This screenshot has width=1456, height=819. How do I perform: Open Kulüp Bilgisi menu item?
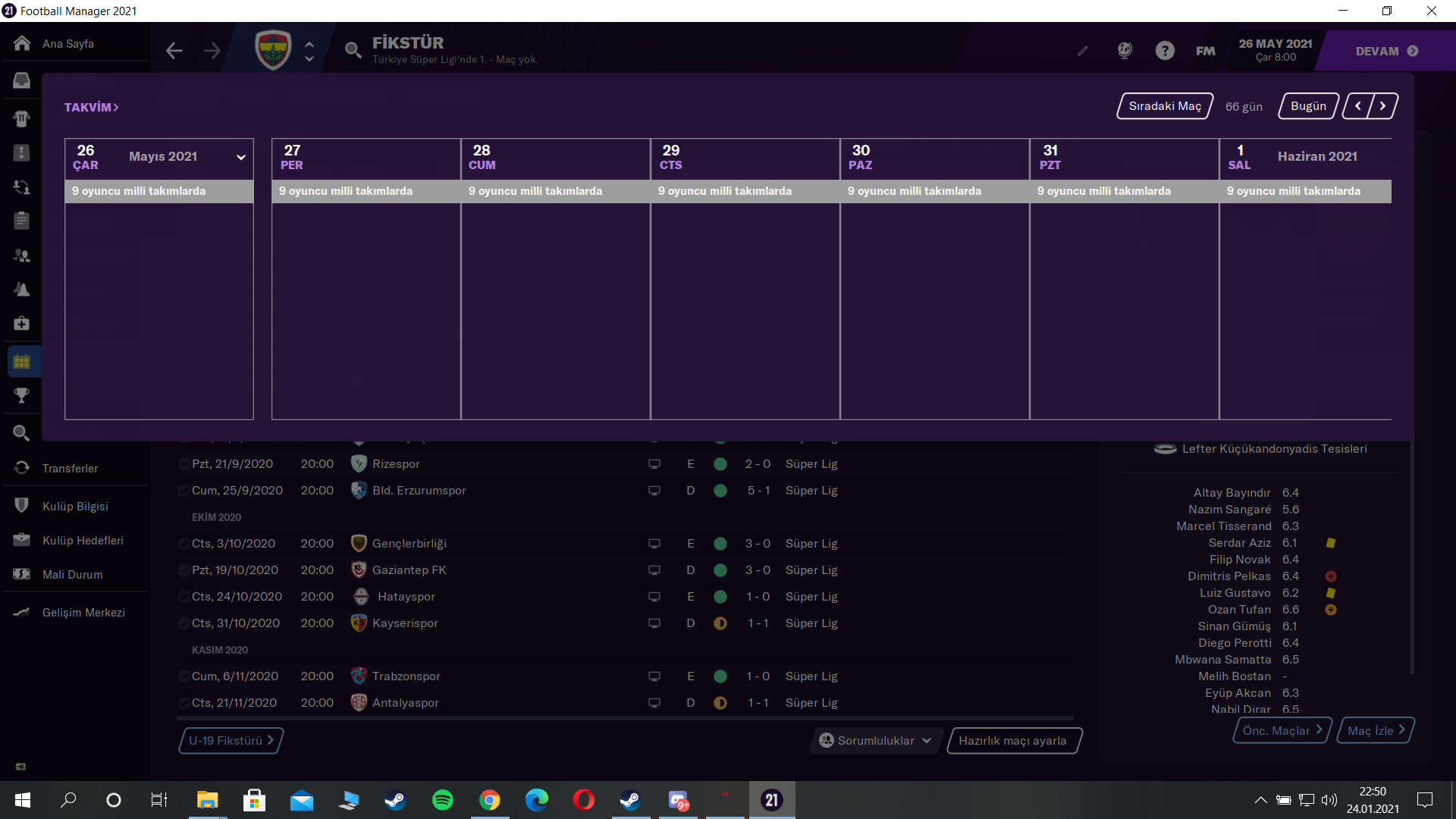click(x=75, y=507)
